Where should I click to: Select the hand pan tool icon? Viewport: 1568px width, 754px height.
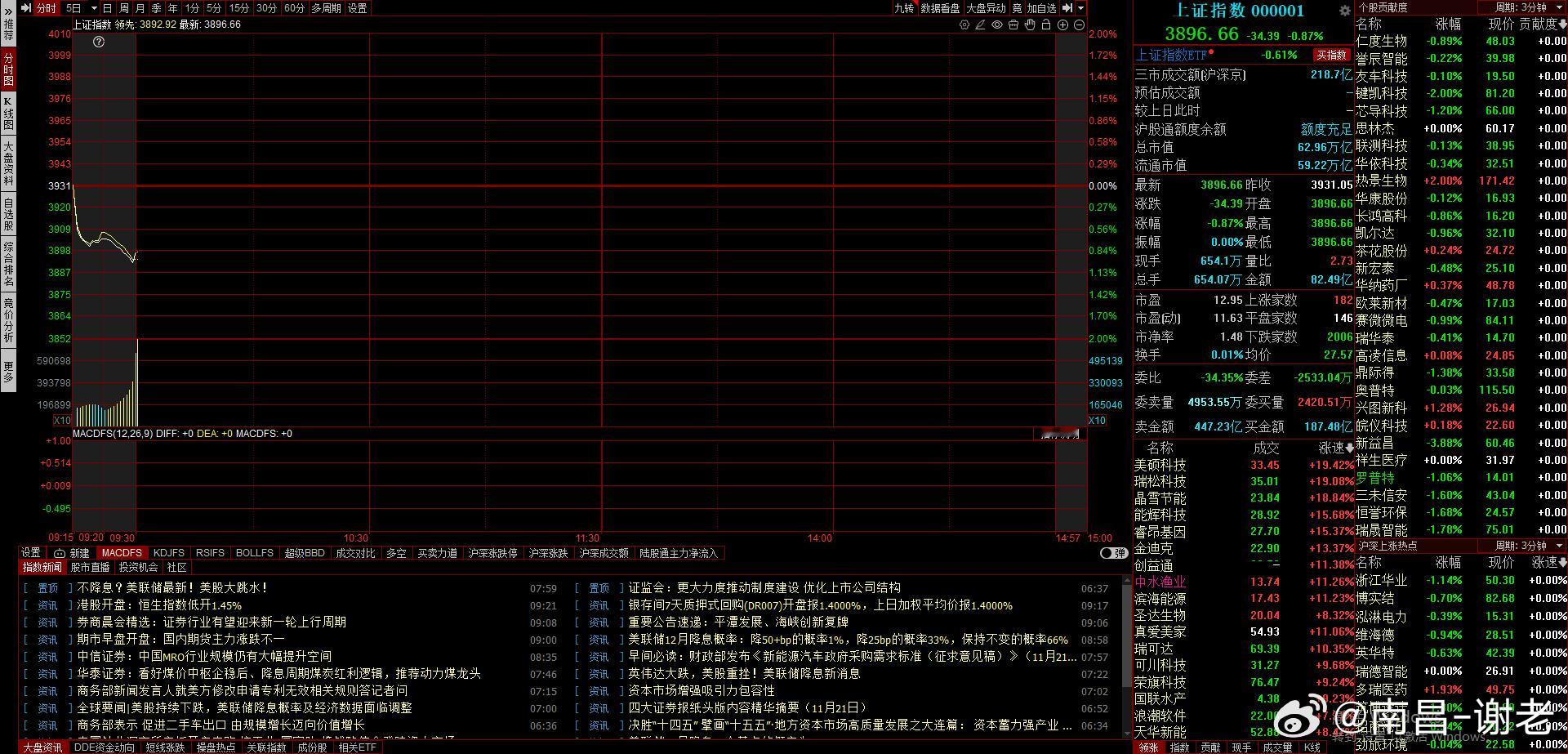(x=1029, y=25)
